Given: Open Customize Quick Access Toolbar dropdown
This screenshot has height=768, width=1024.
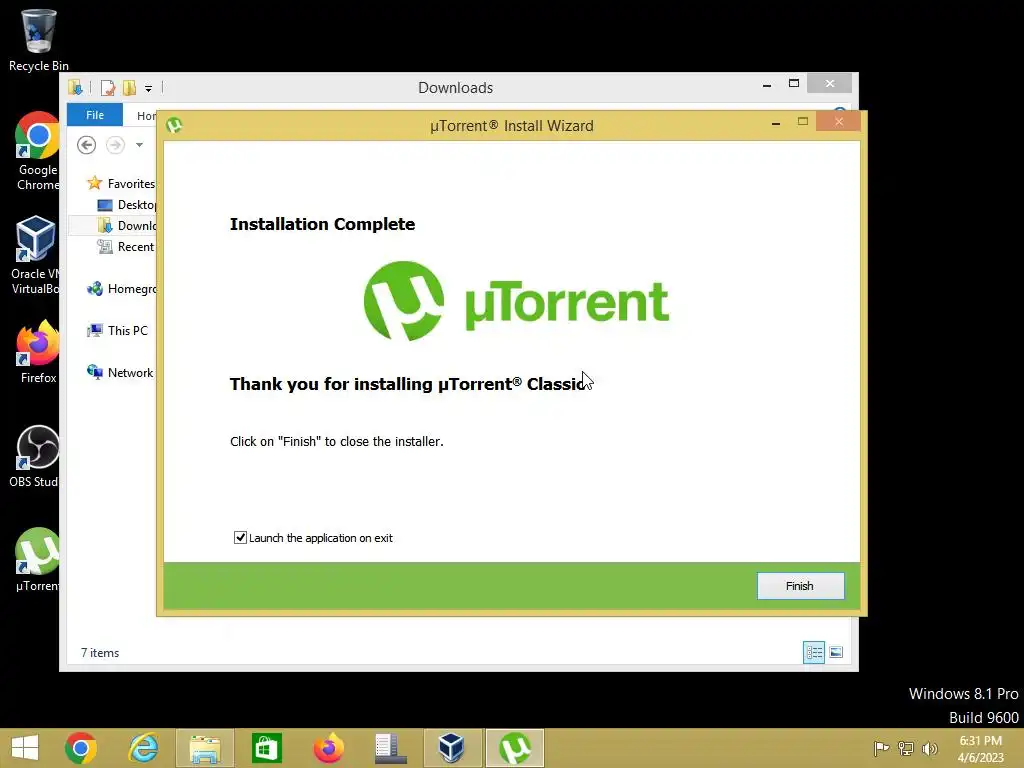Looking at the screenshot, I should tap(148, 88).
